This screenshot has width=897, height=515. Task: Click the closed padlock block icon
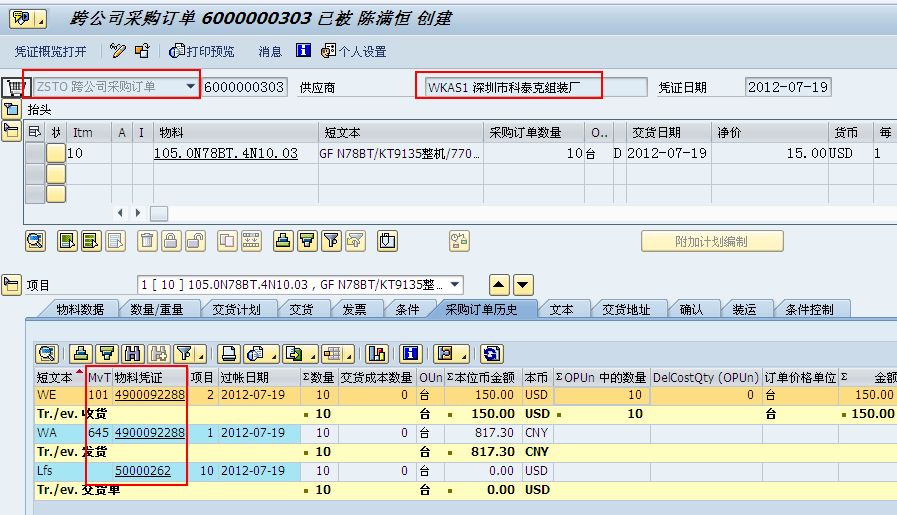tap(171, 241)
